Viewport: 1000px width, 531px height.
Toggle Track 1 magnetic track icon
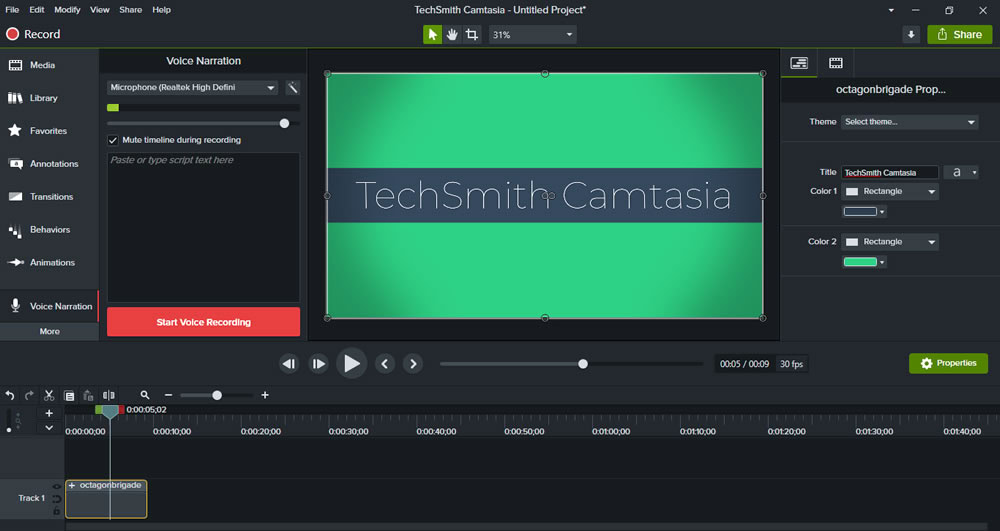pyautogui.click(x=57, y=499)
